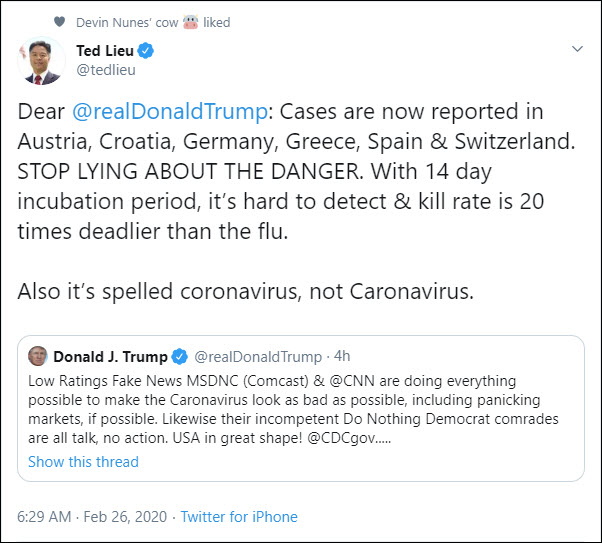This screenshot has width=602, height=543.
Task: Open the @tedlieu handle
Action: pos(106,70)
